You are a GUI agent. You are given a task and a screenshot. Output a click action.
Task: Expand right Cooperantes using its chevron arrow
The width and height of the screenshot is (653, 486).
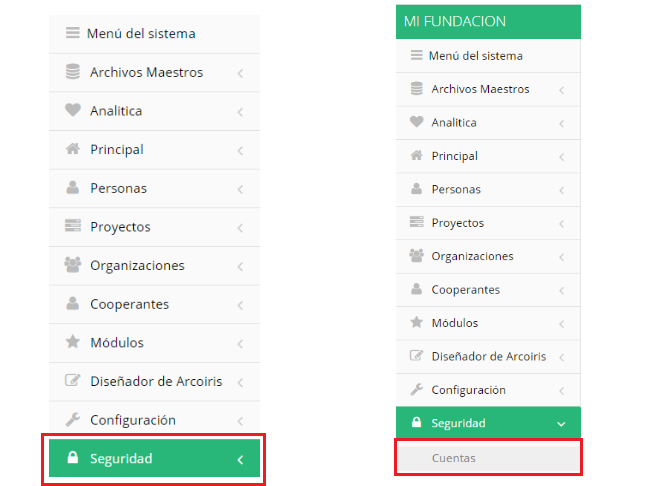562,290
